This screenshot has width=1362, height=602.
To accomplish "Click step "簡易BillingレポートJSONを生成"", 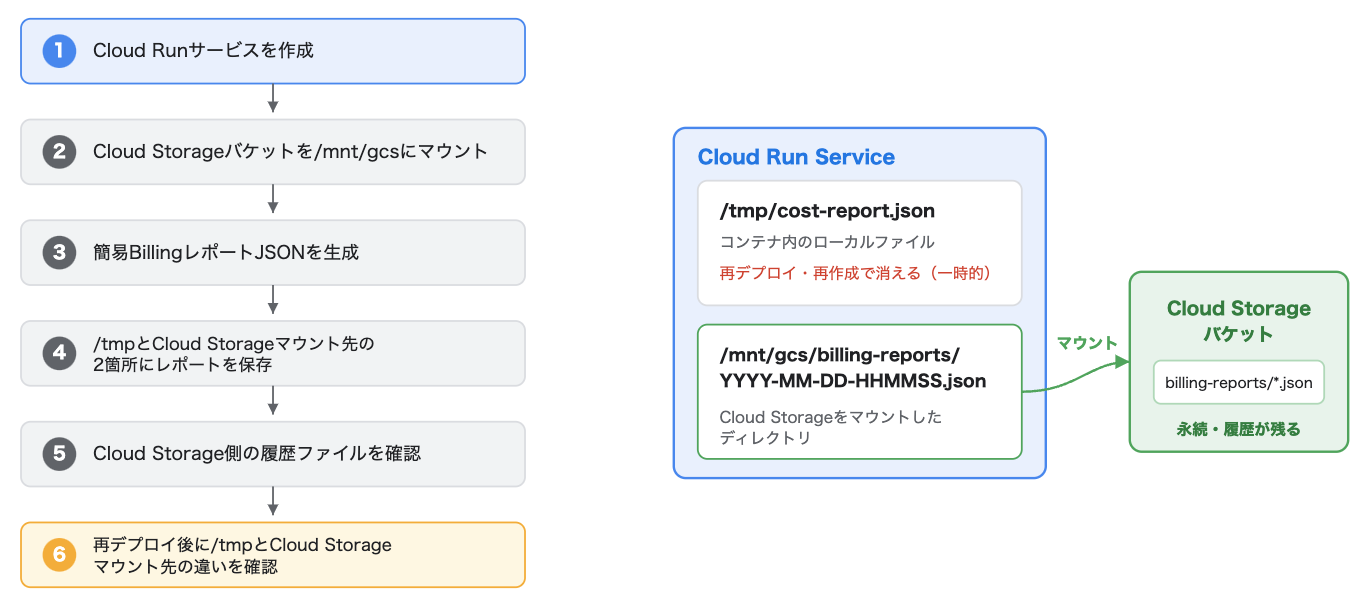I will (273, 252).
